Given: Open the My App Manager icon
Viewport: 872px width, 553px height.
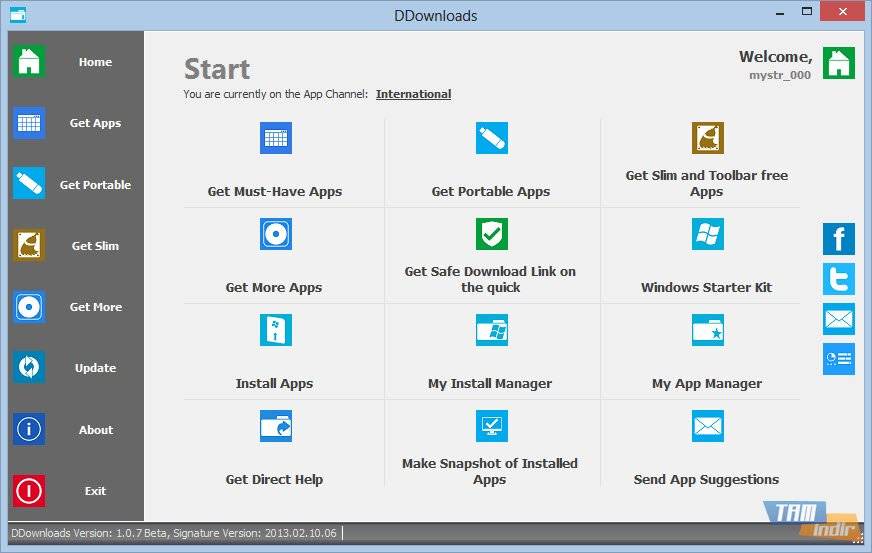Looking at the screenshot, I should coord(707,330).
